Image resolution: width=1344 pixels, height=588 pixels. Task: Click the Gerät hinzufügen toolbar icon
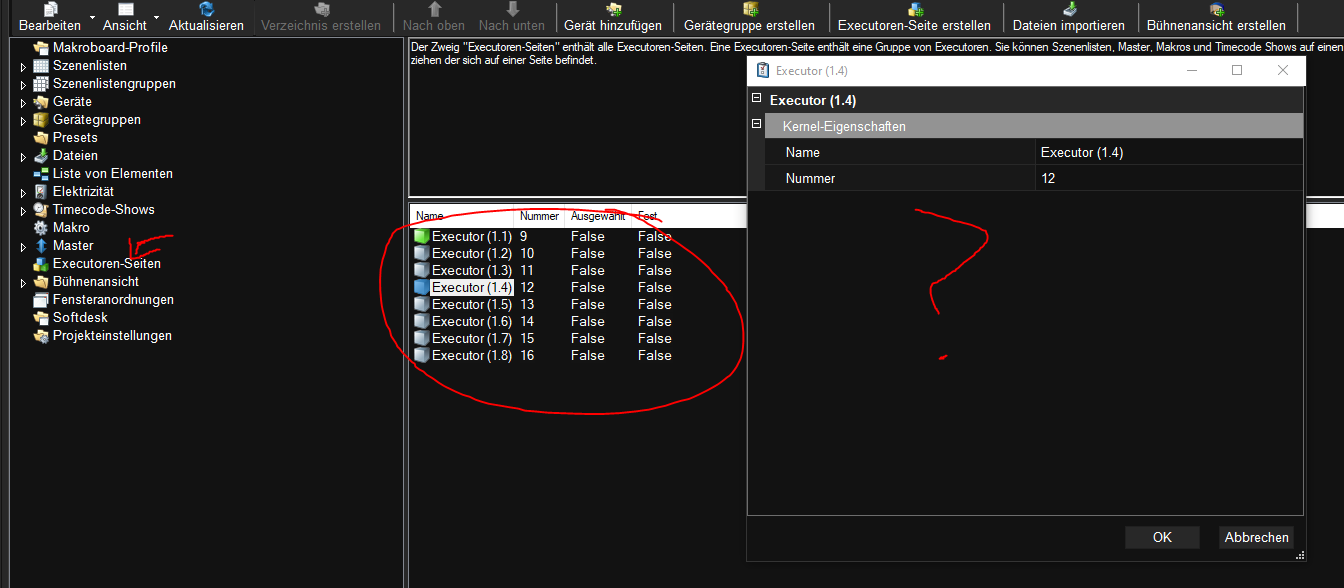[613, 9]
